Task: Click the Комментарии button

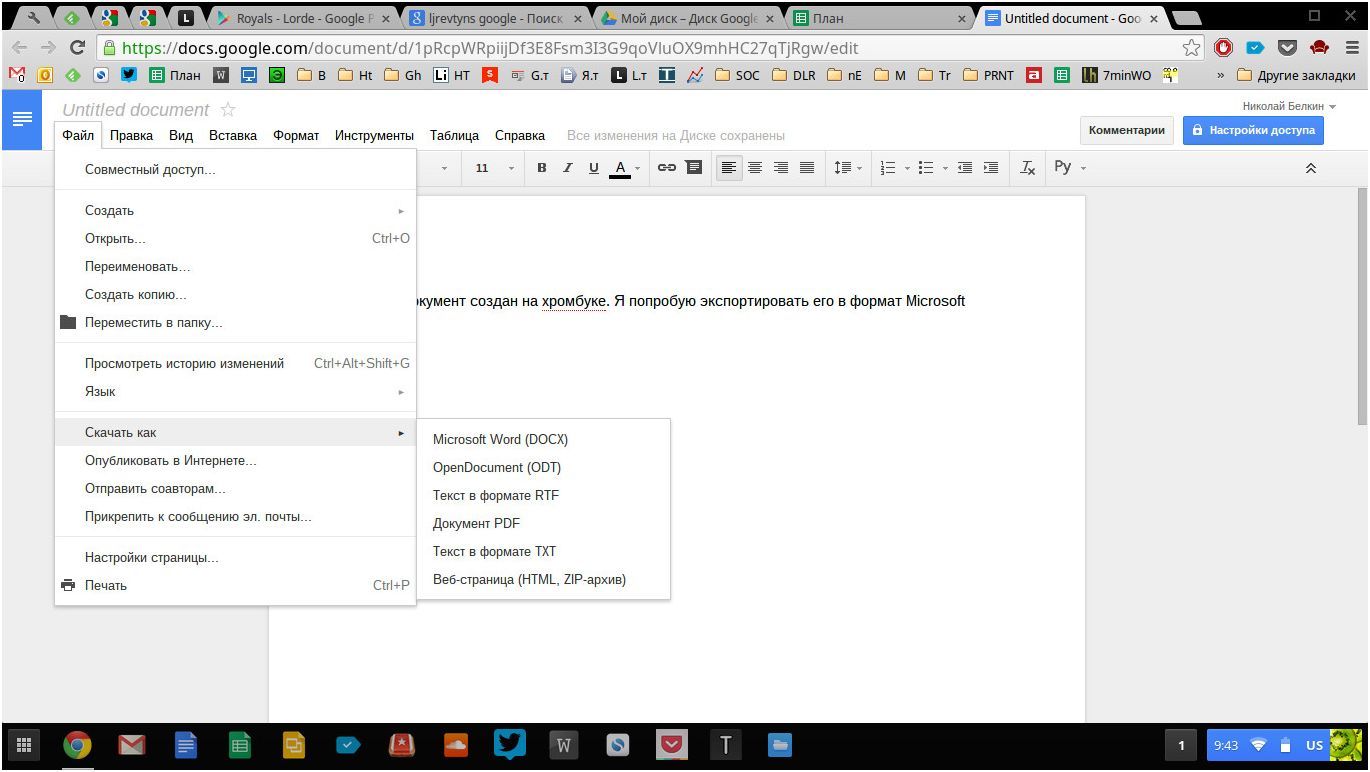Action: tap(1126, 130)
